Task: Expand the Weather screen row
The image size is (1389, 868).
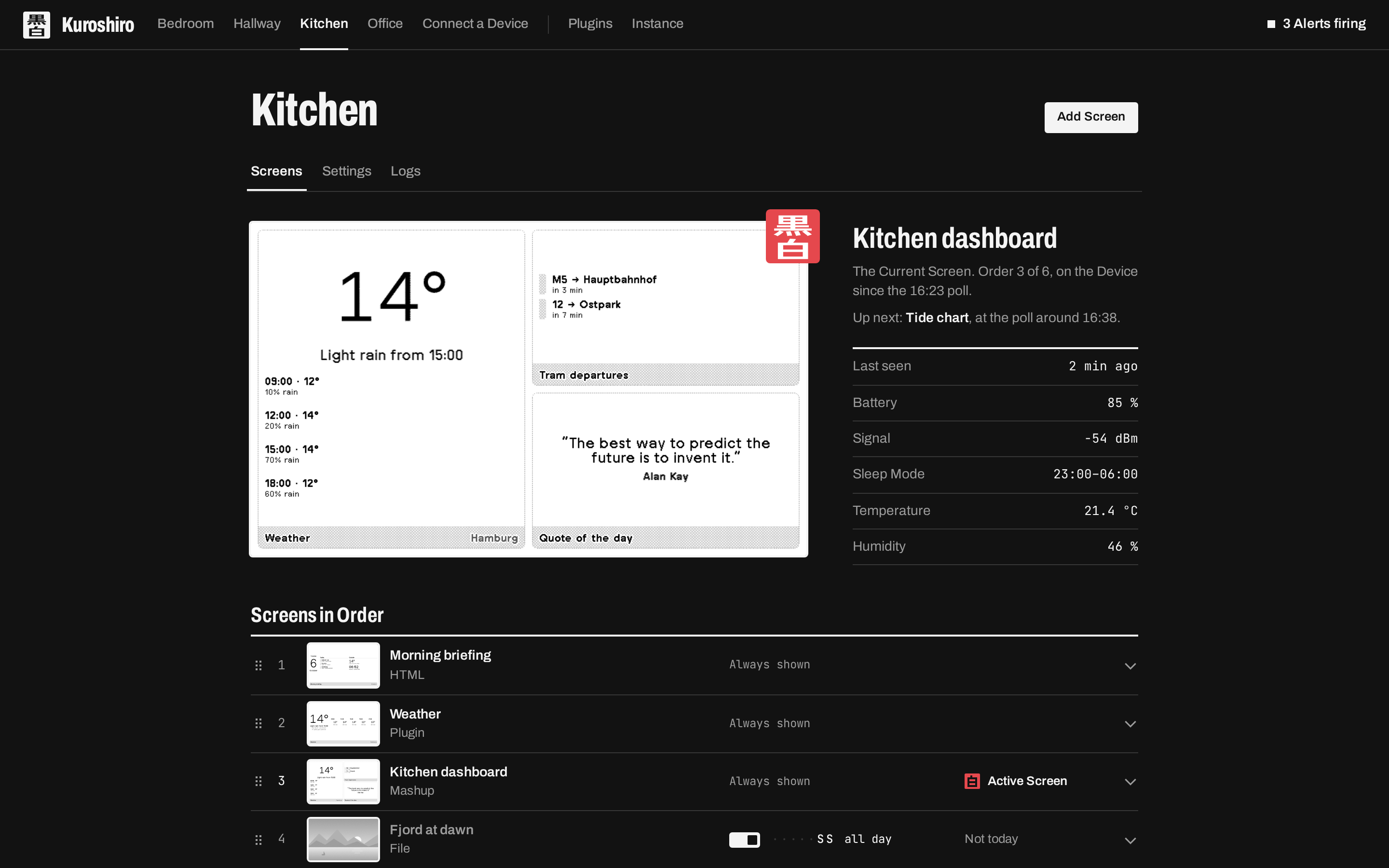Action: pos(1130,724)
